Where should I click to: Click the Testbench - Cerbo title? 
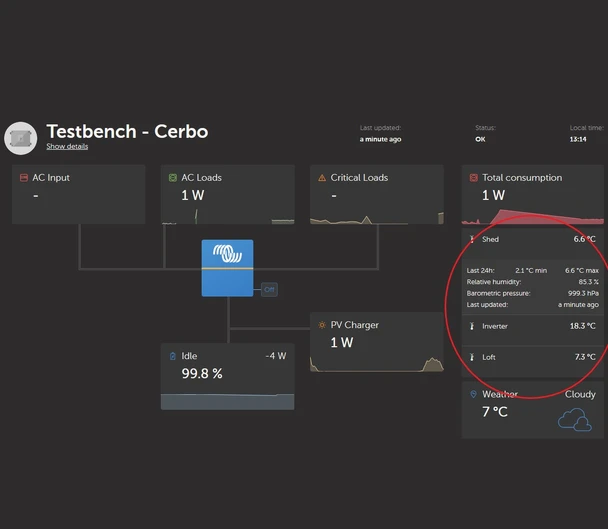click(x=127, y=131)
